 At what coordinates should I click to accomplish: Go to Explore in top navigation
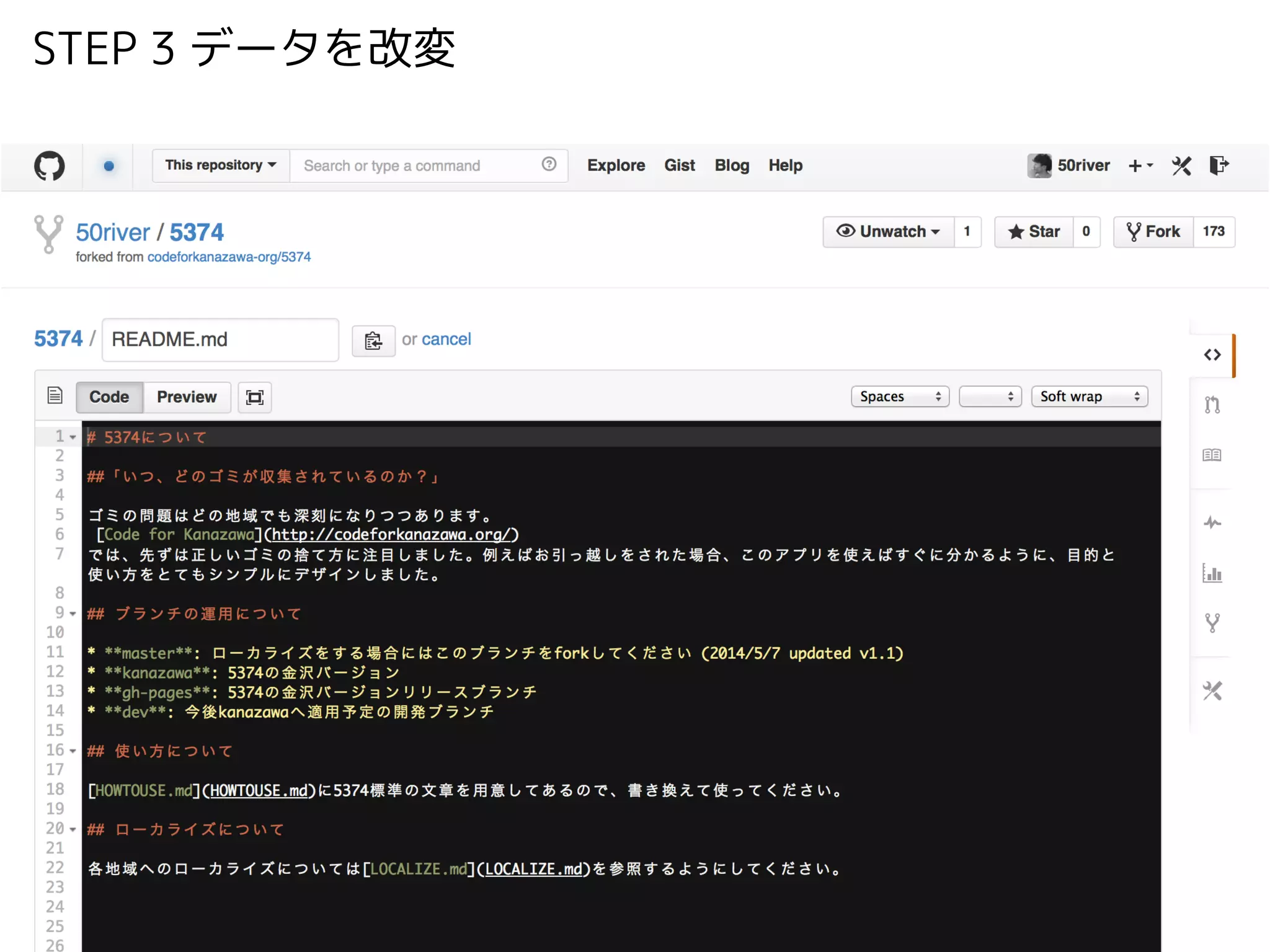616,165
